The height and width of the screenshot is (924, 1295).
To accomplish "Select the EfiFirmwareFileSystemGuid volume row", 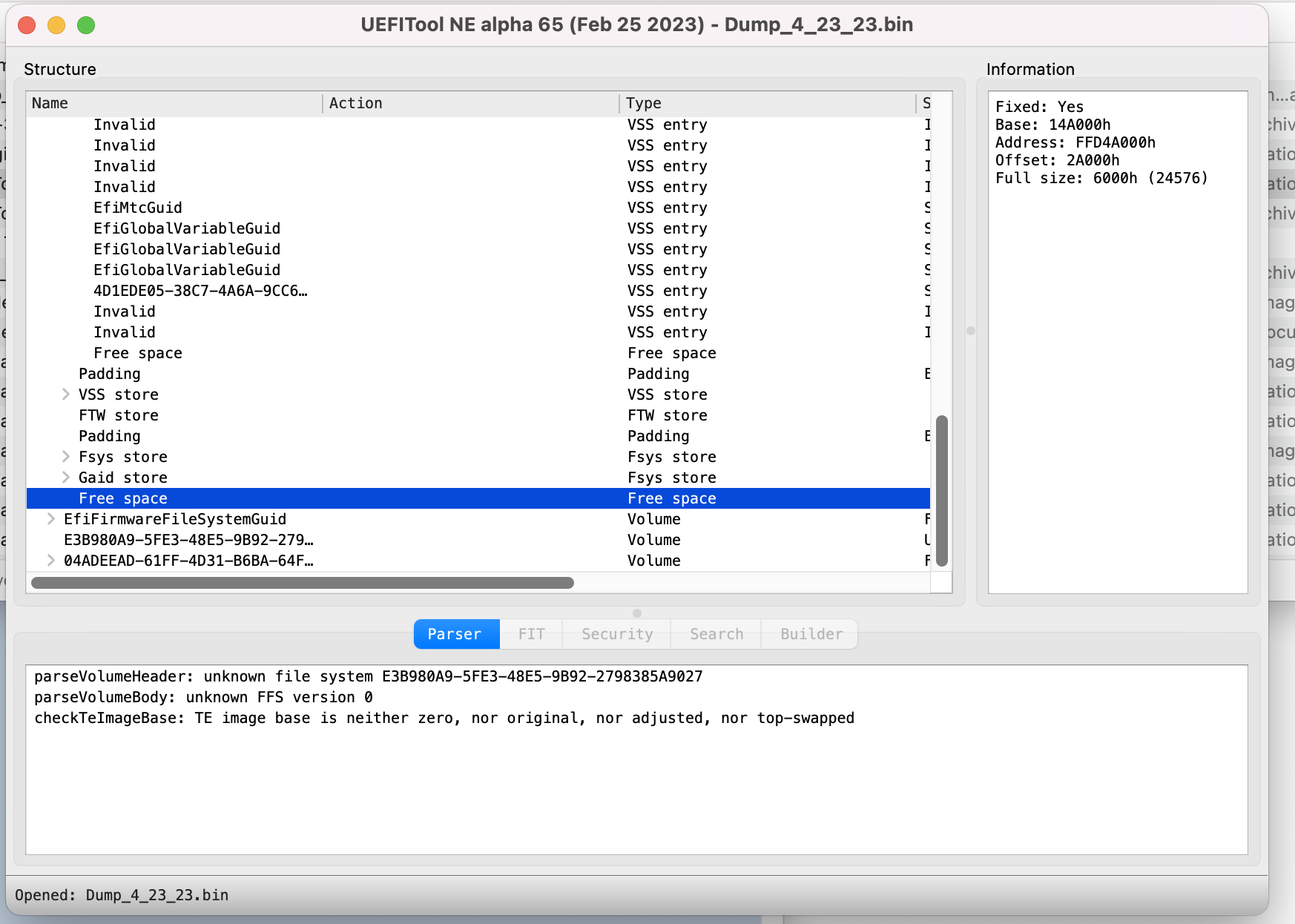I will [x=478, y=519].
